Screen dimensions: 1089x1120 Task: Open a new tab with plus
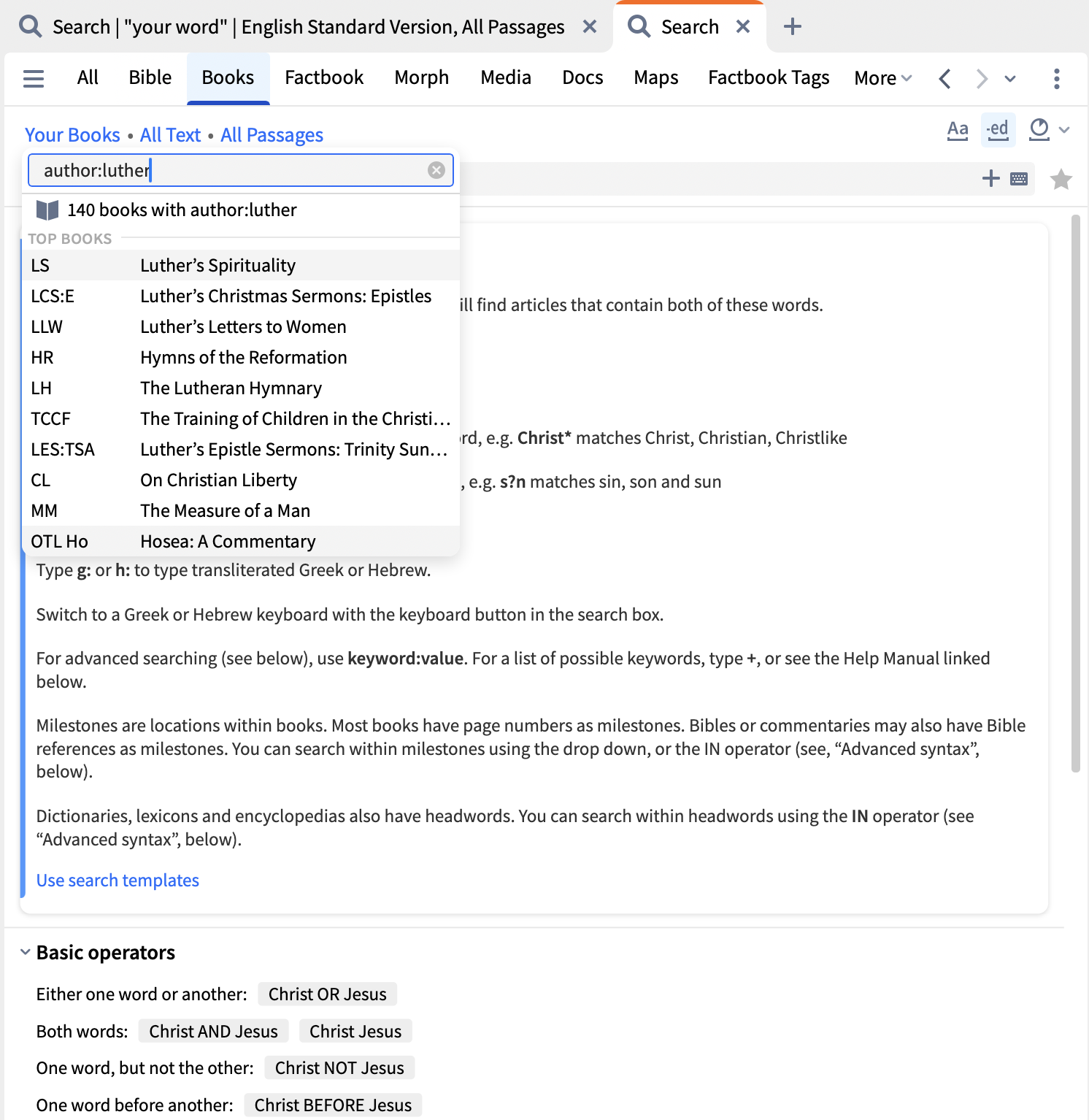coord(792,27)
